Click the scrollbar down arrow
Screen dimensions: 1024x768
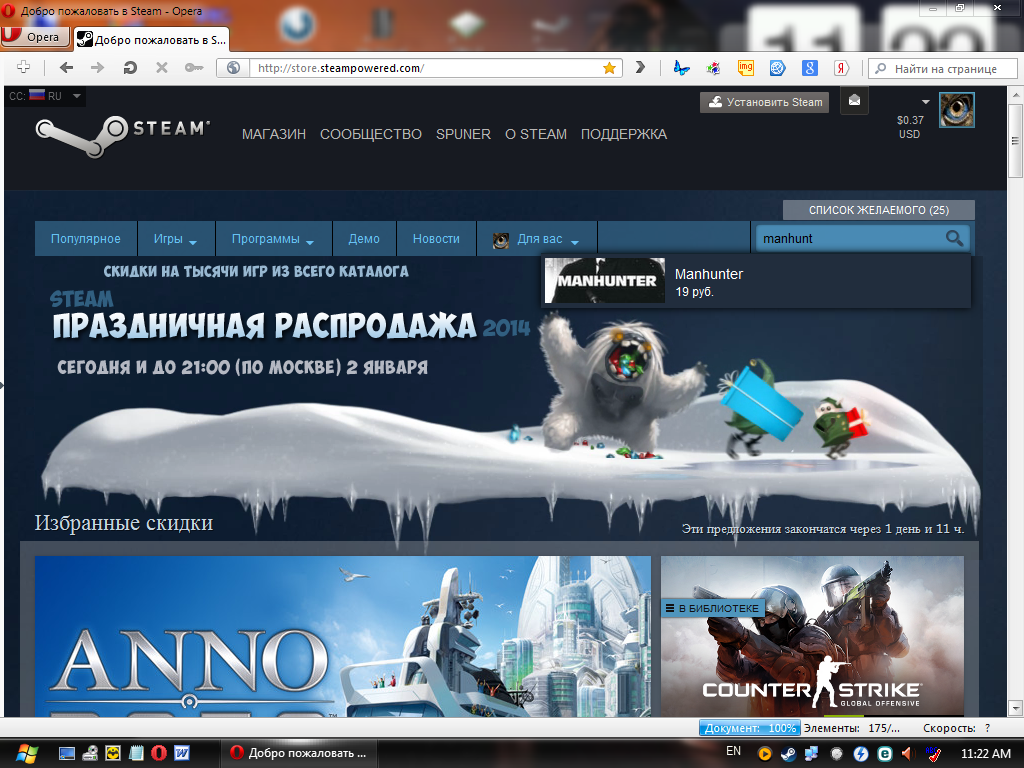pyautogui.click(x=1014, y=707)
